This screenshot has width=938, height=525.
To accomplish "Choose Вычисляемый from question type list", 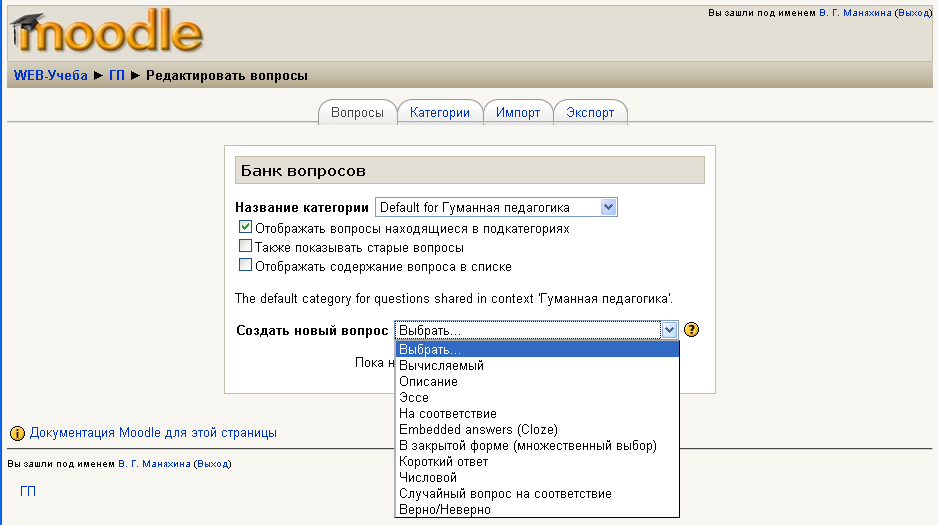I will 441,366.
